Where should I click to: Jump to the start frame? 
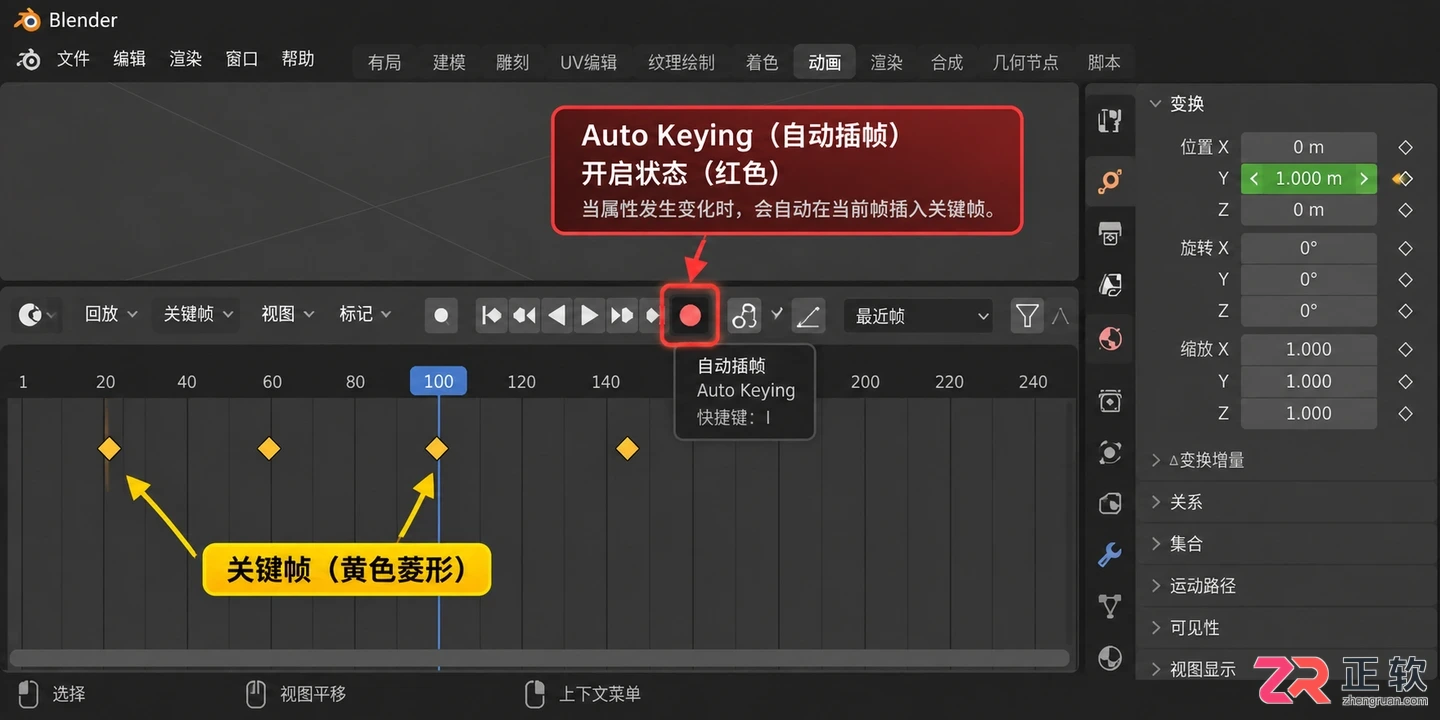click(x=491, y=316)
